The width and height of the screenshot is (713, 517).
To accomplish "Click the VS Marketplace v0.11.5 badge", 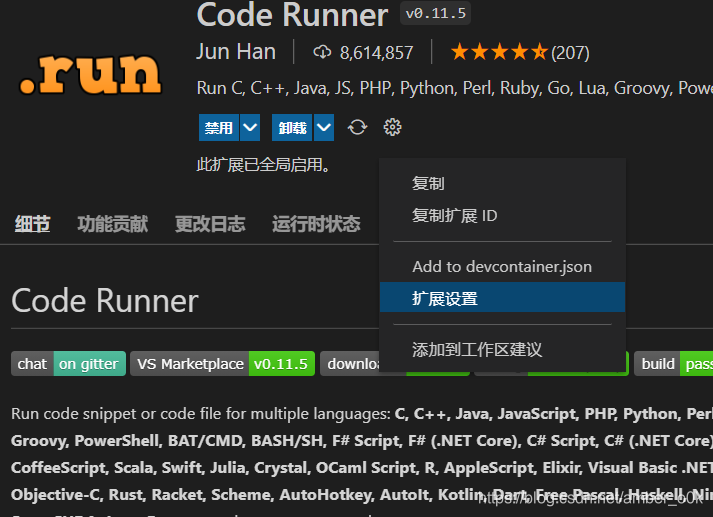I will (222, 364).
